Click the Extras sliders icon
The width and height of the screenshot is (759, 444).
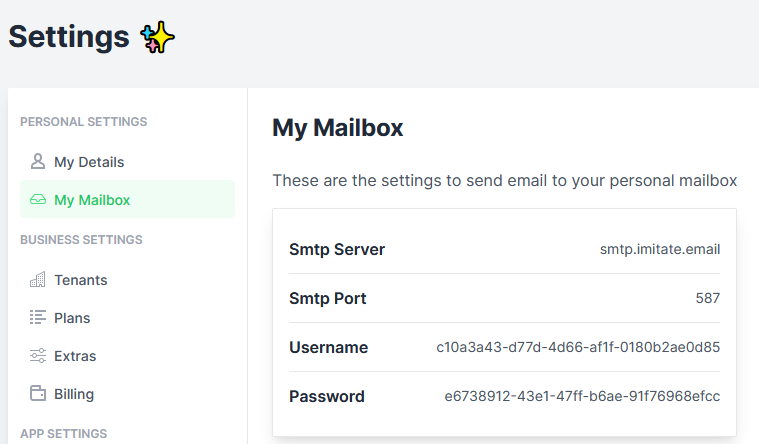[x=38, y=355]
